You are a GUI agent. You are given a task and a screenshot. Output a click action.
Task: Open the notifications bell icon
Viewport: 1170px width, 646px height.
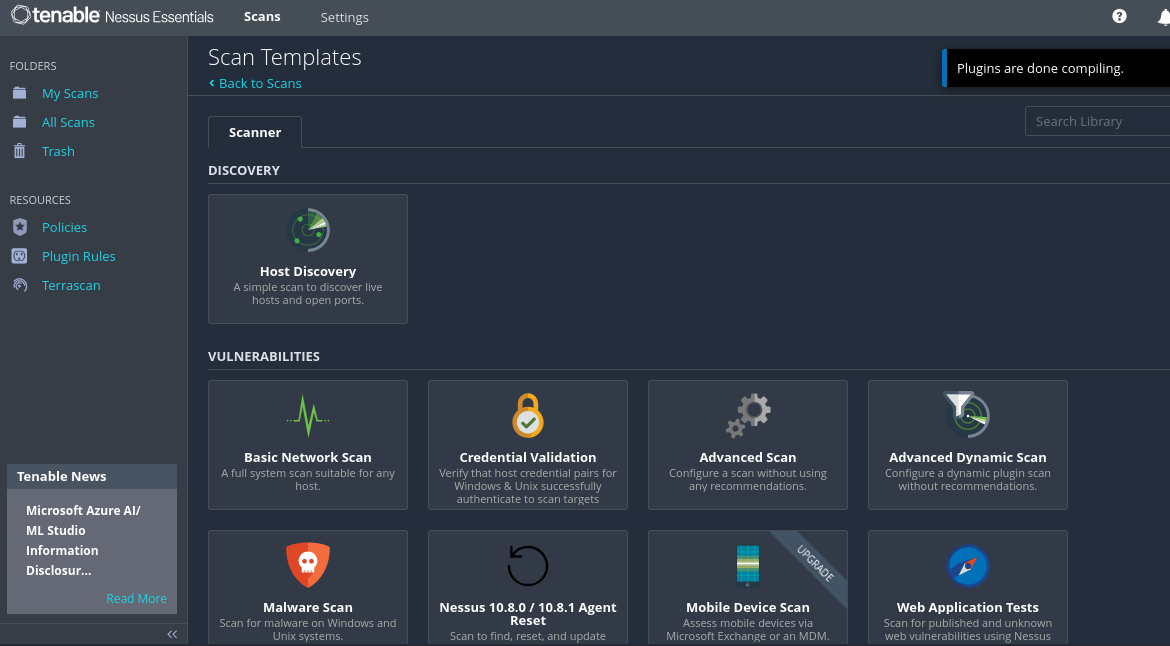pos(1163,17)
